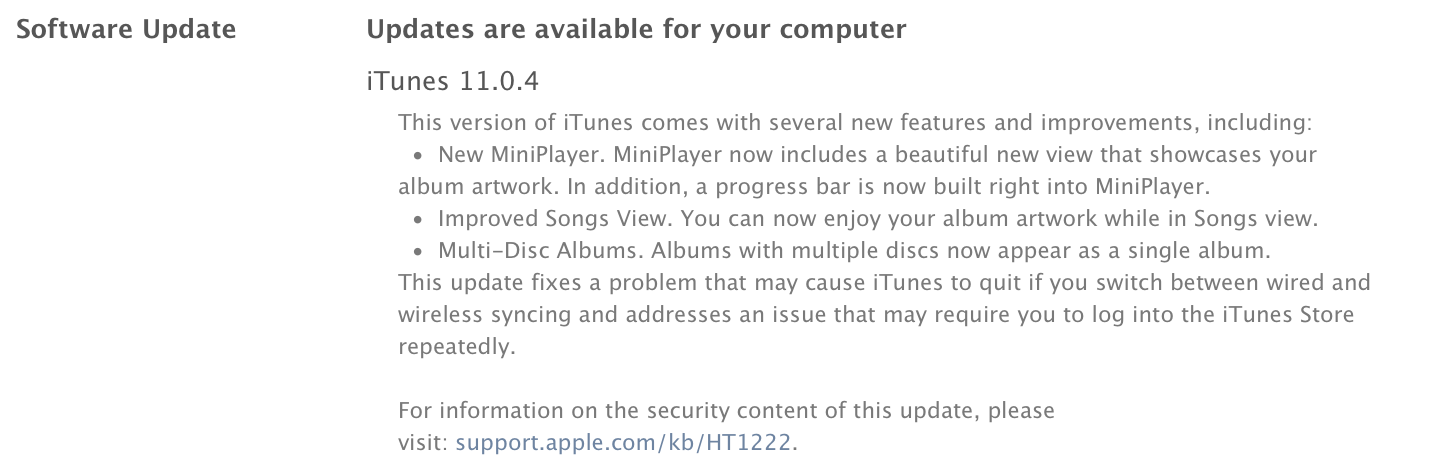Viewport: 1448px width, 472px height.
Task: Click the 'Updates are available for your computer' heading
Action: tap(637, 30)
